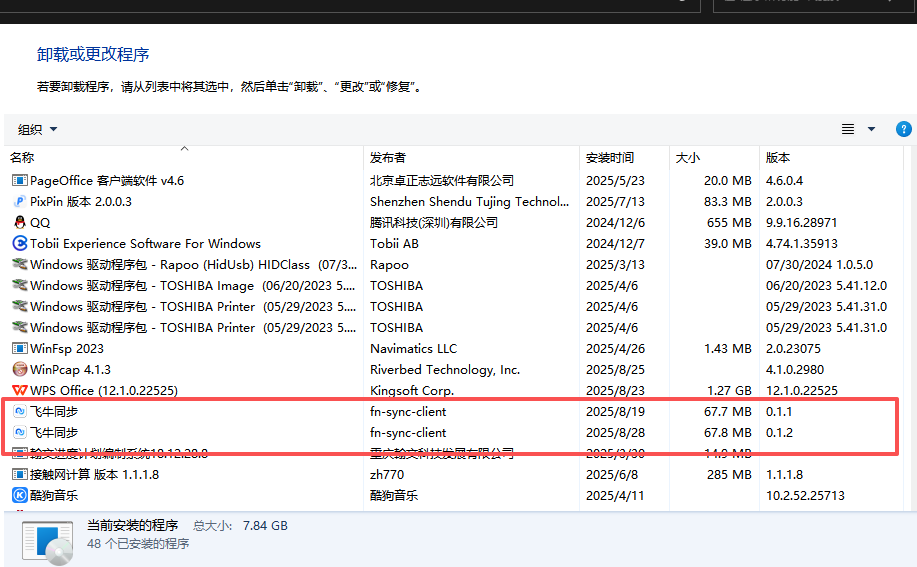The image size is (917, 567).
Task: Select the QQ program name
Action: (40, 223)
